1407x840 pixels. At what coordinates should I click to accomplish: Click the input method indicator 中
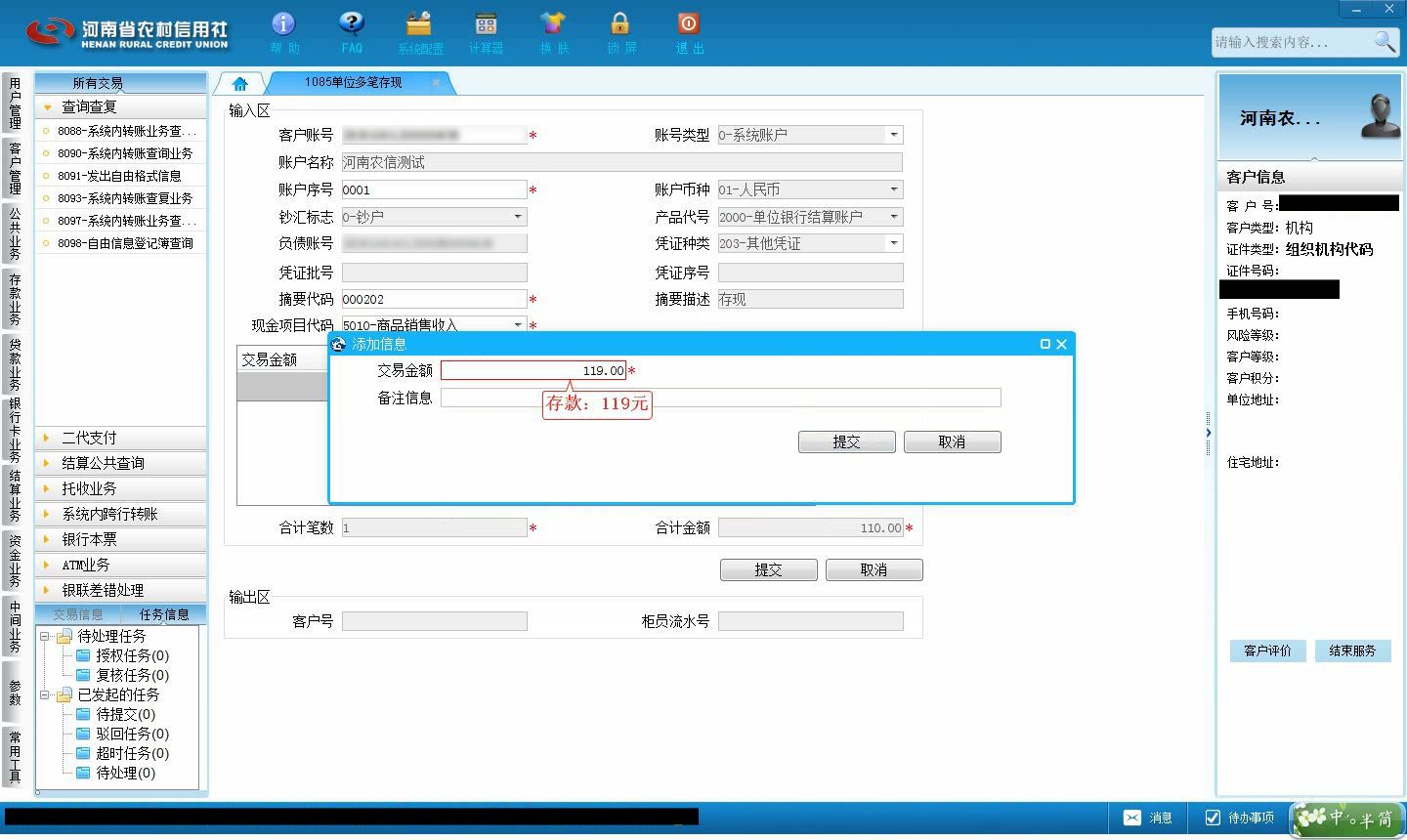pos(1336,817)
